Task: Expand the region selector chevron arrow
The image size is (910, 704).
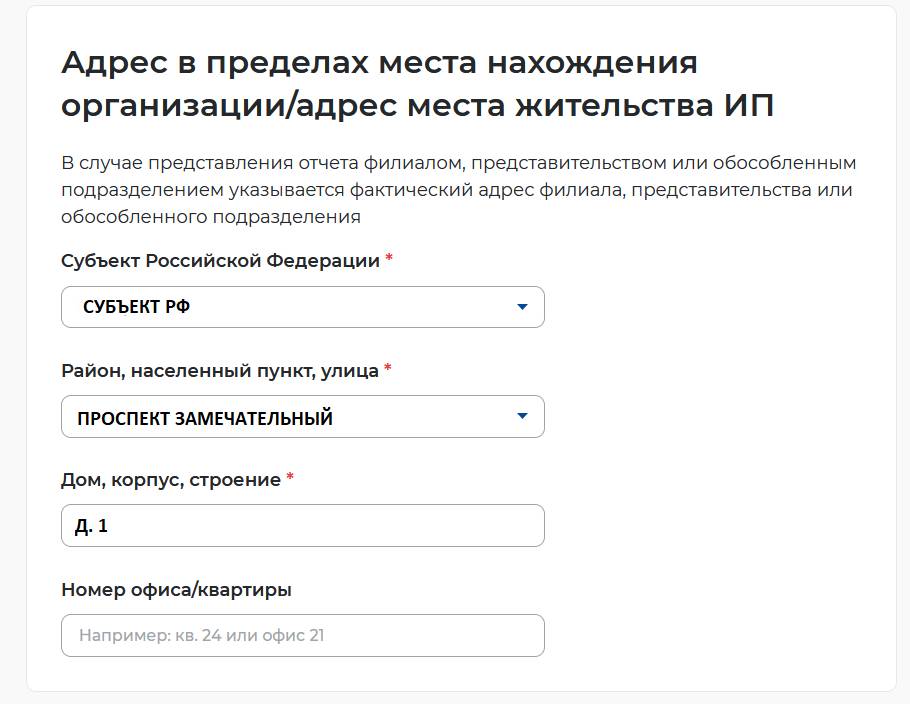Action: [x=523, y=307]
